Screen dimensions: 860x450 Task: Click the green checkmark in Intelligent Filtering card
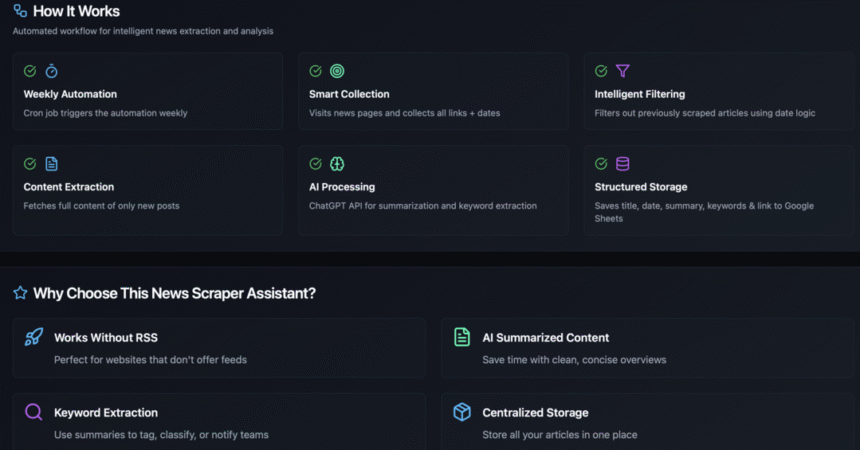tap(601, 71)
